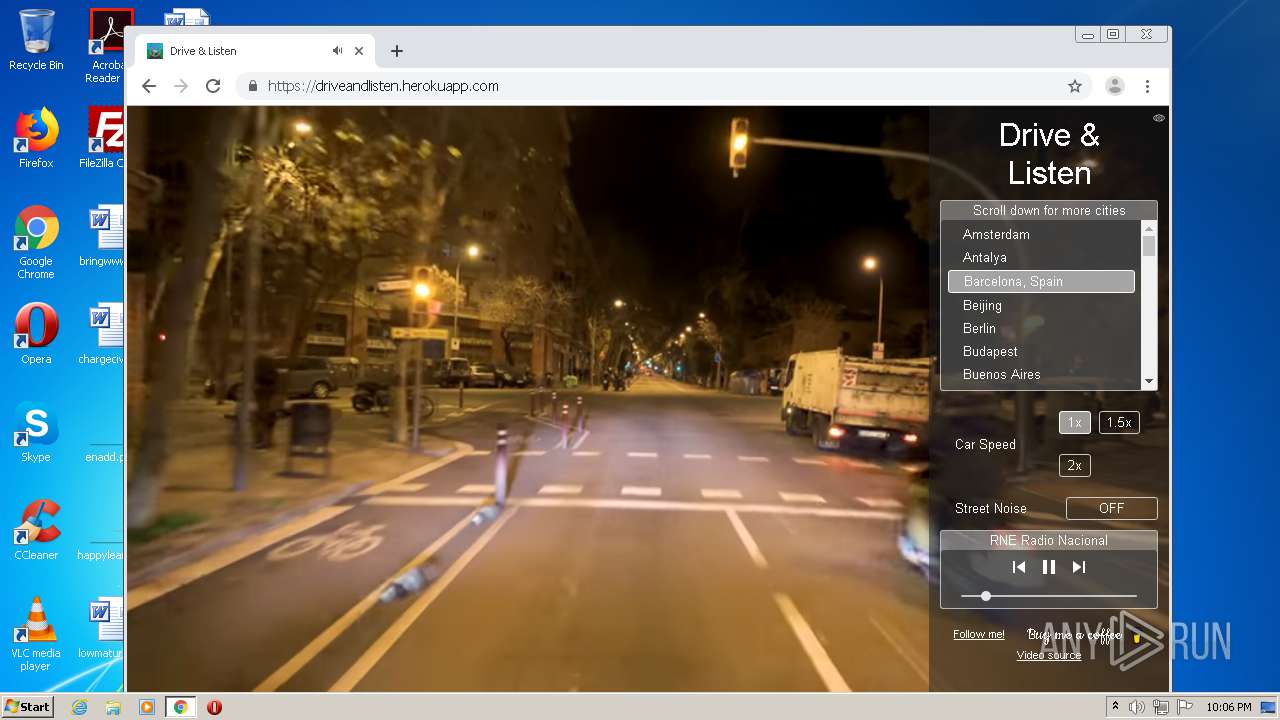Image resolution: width=1280 pixels, height=720 pixels.
Task: Adjust the radio volume slider
Action: (1048, 596)
